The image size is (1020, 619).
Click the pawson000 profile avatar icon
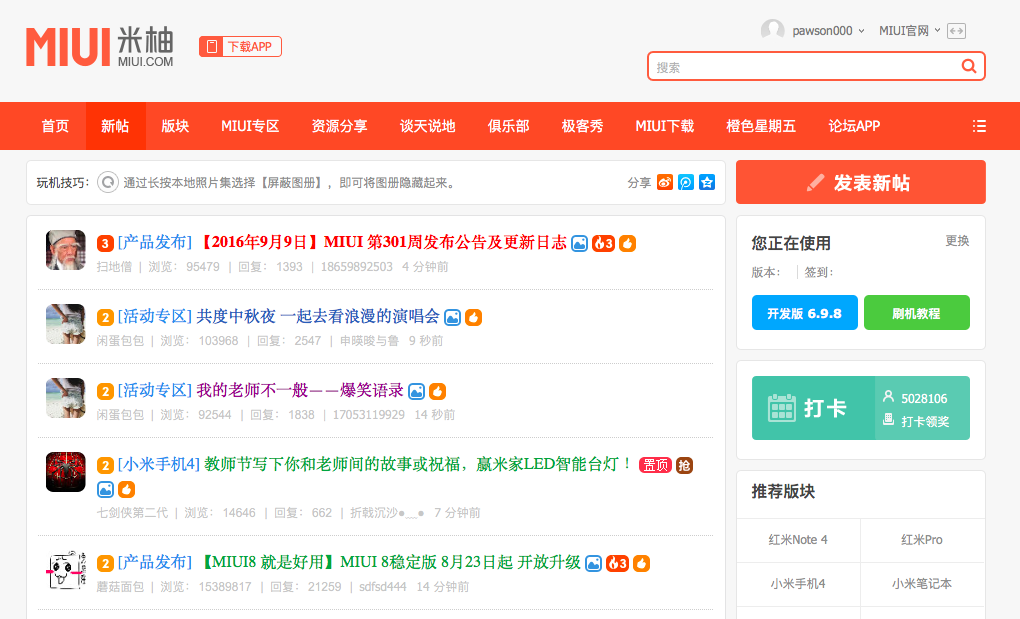point(772,31)
